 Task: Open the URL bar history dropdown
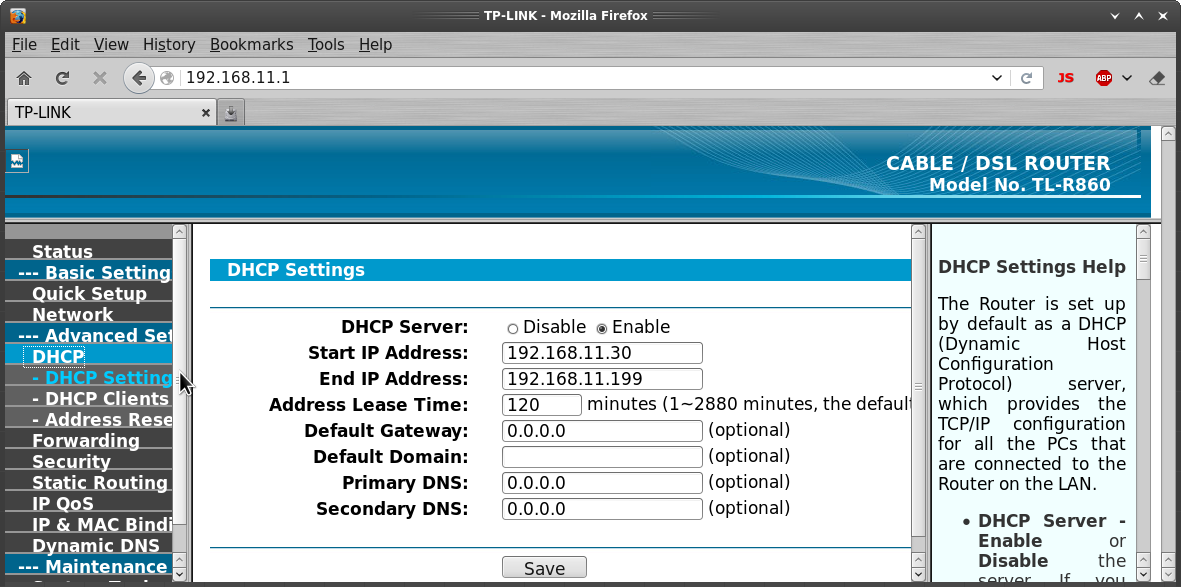tap(996, 78)
